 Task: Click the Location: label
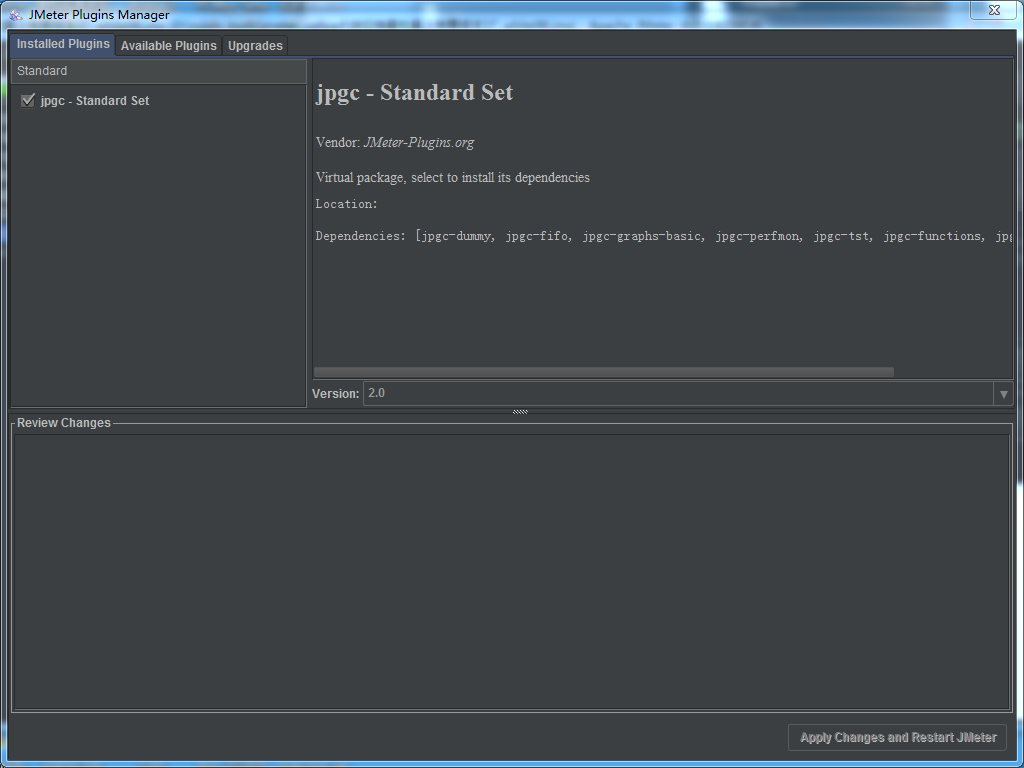(x=346, y=204)
